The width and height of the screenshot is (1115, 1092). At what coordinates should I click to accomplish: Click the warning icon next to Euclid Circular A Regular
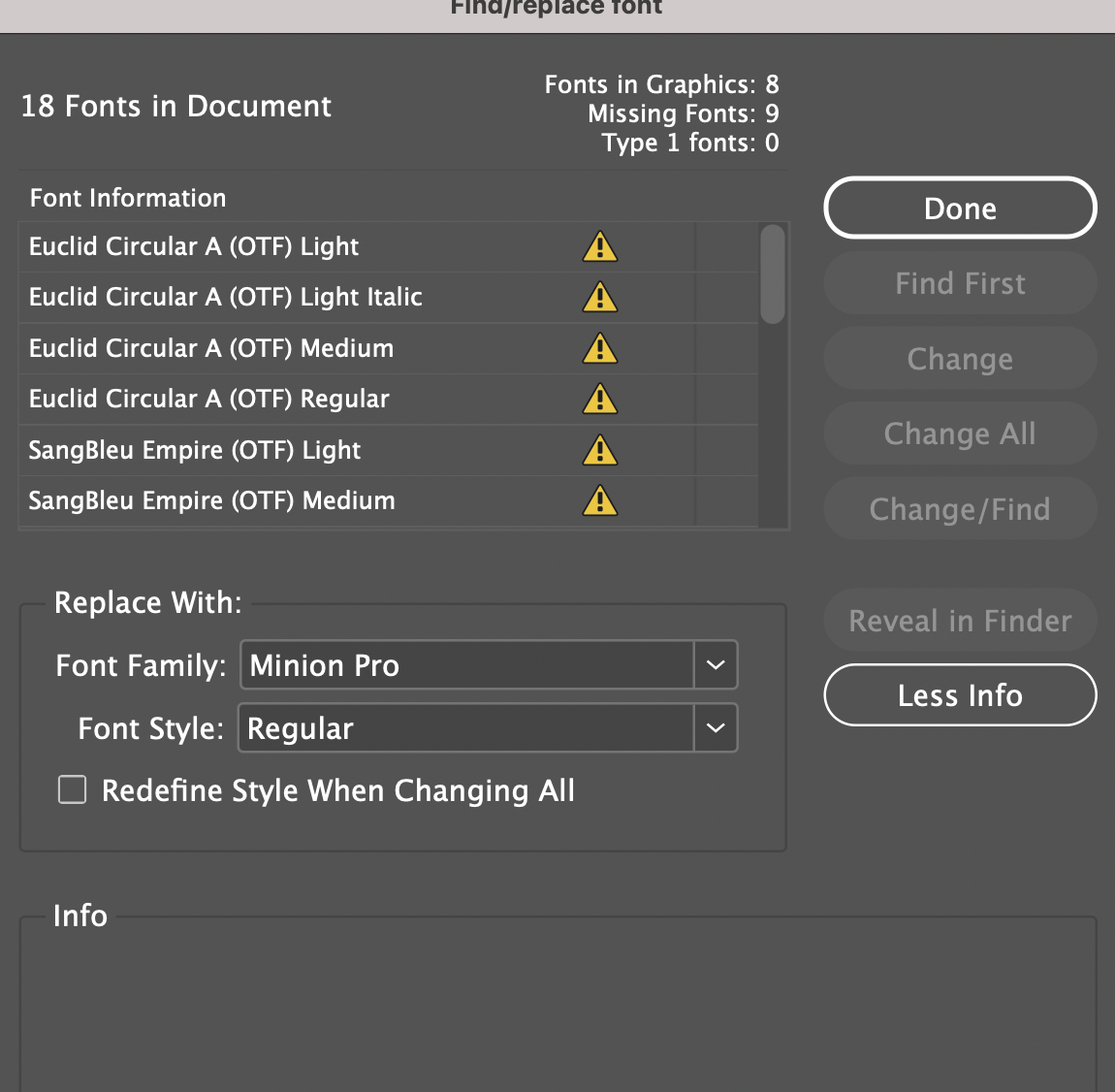pyautogui.click(x=599, y=399)
